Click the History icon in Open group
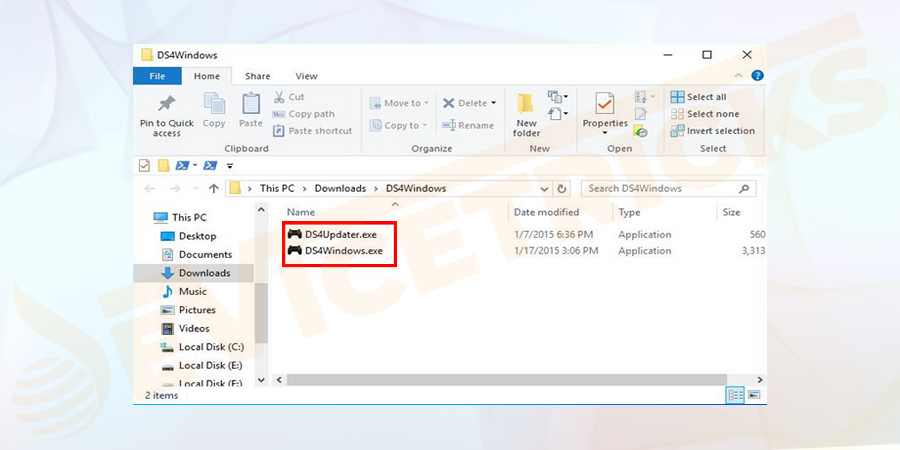The height and width of the screenshot is (450, 900). click(x=641, y=131)
